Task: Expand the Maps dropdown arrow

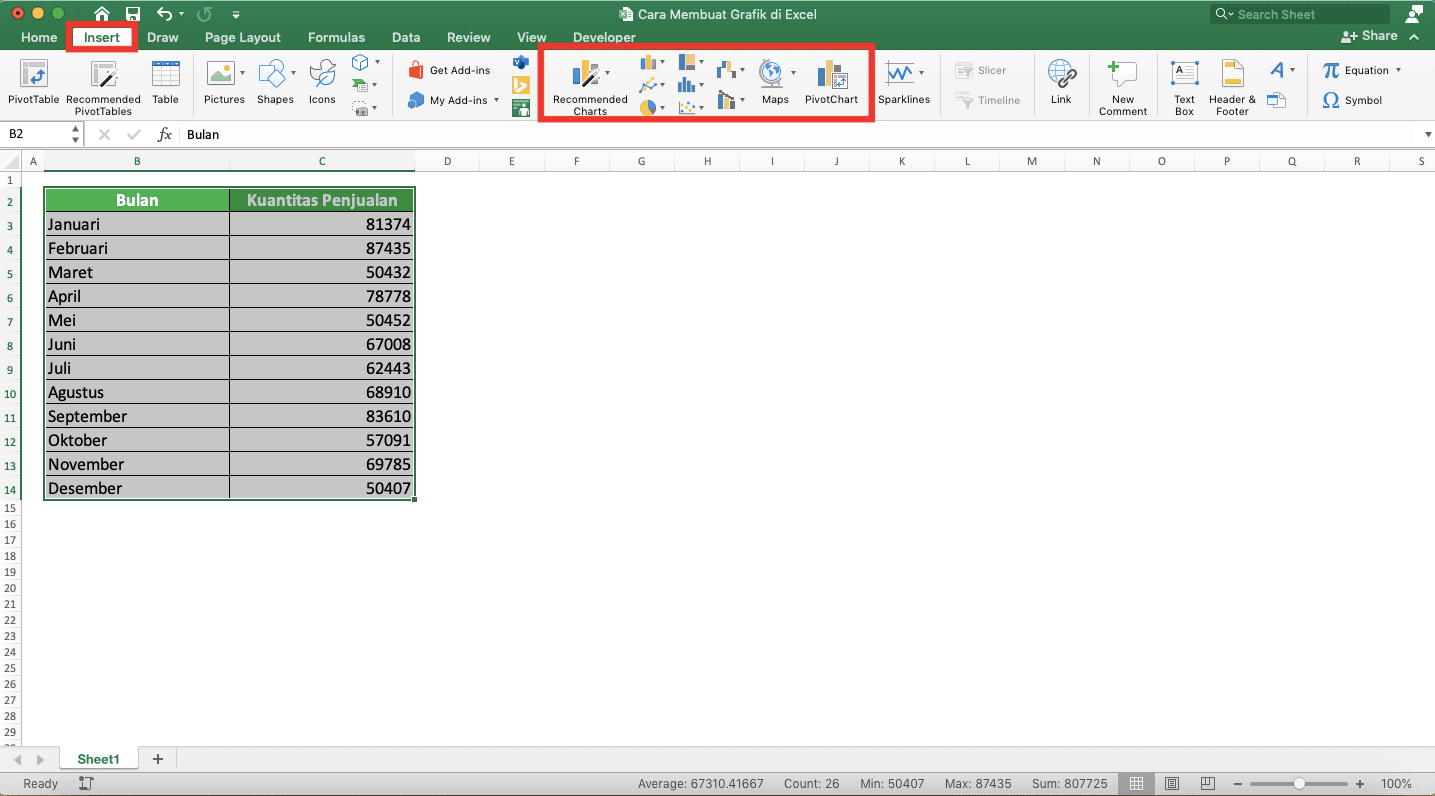Action: (x=793, y=73)
